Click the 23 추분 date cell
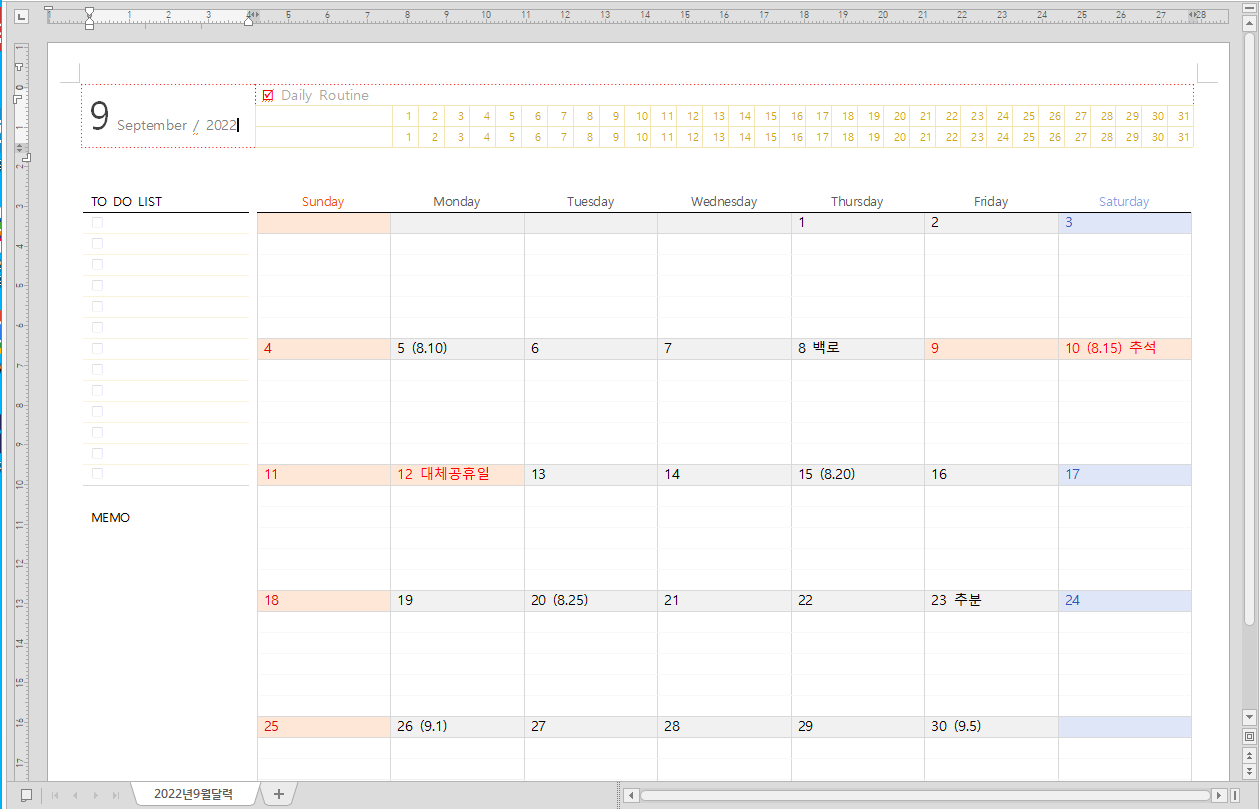 coord(991,601)
